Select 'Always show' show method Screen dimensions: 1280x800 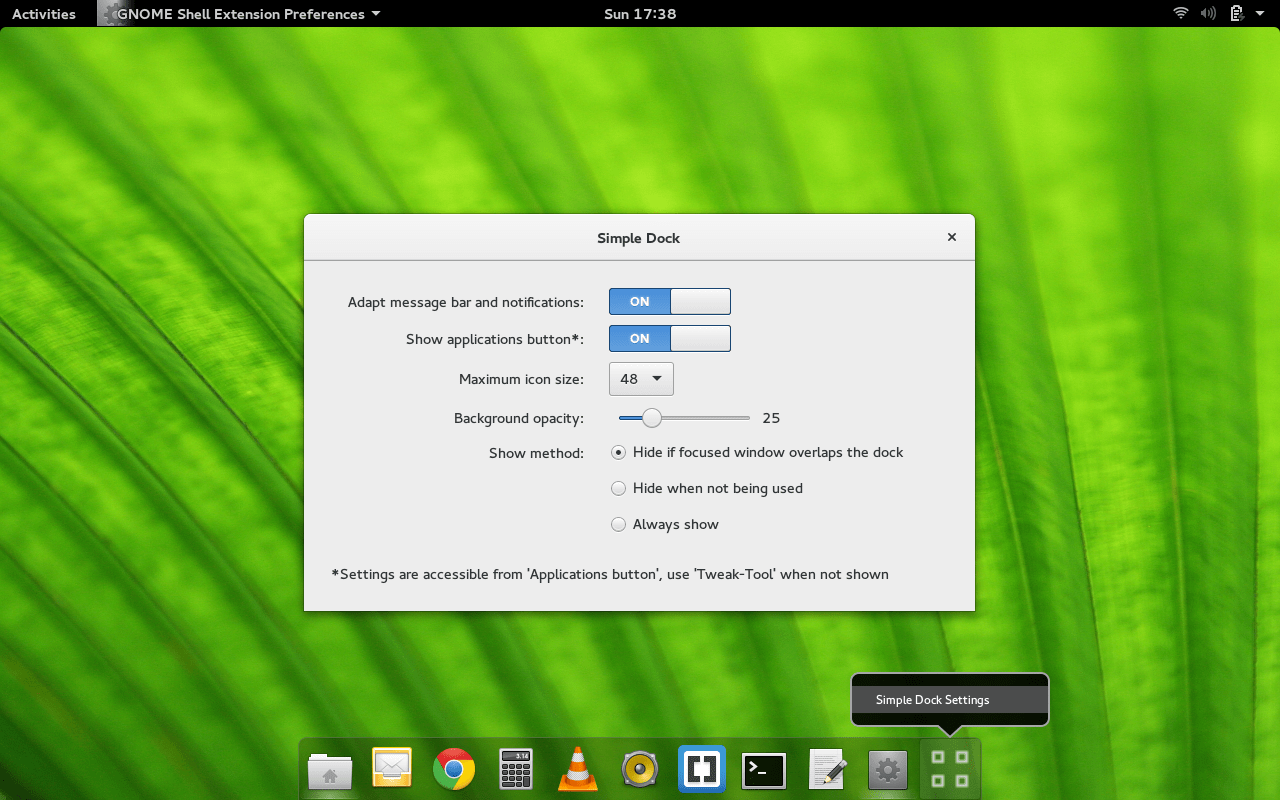pyautogui.click(x=618, y=524)
